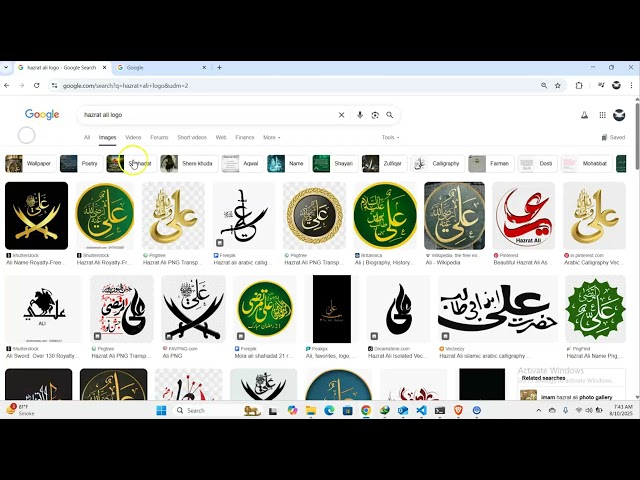
Task: Switch to the second Google tab
Action: 161,67
